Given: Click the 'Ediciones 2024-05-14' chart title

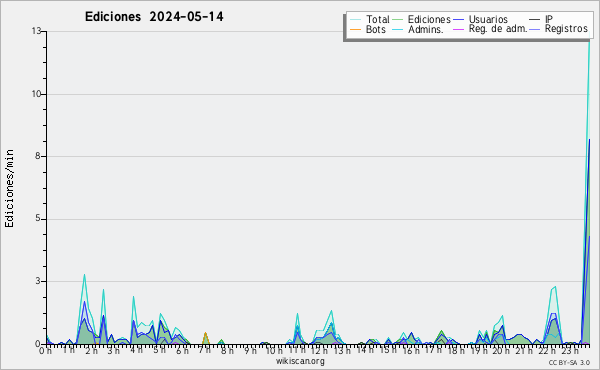Looking at the screenshot, I should point(154,17).
